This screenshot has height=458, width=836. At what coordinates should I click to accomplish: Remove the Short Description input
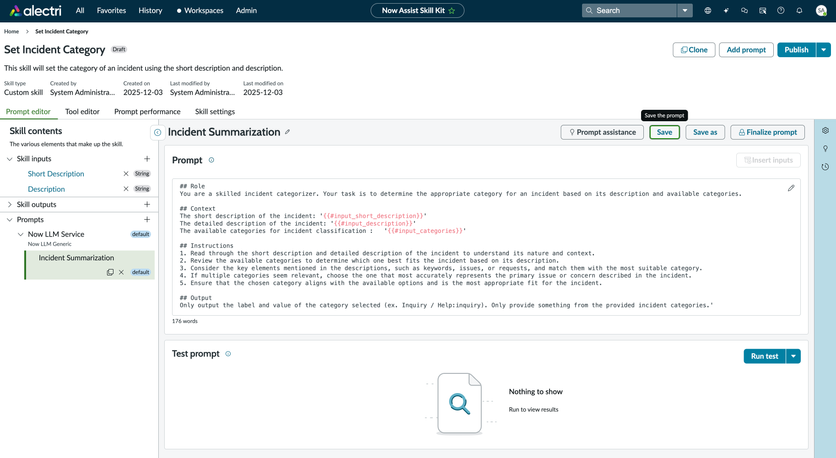coord(126,173)
